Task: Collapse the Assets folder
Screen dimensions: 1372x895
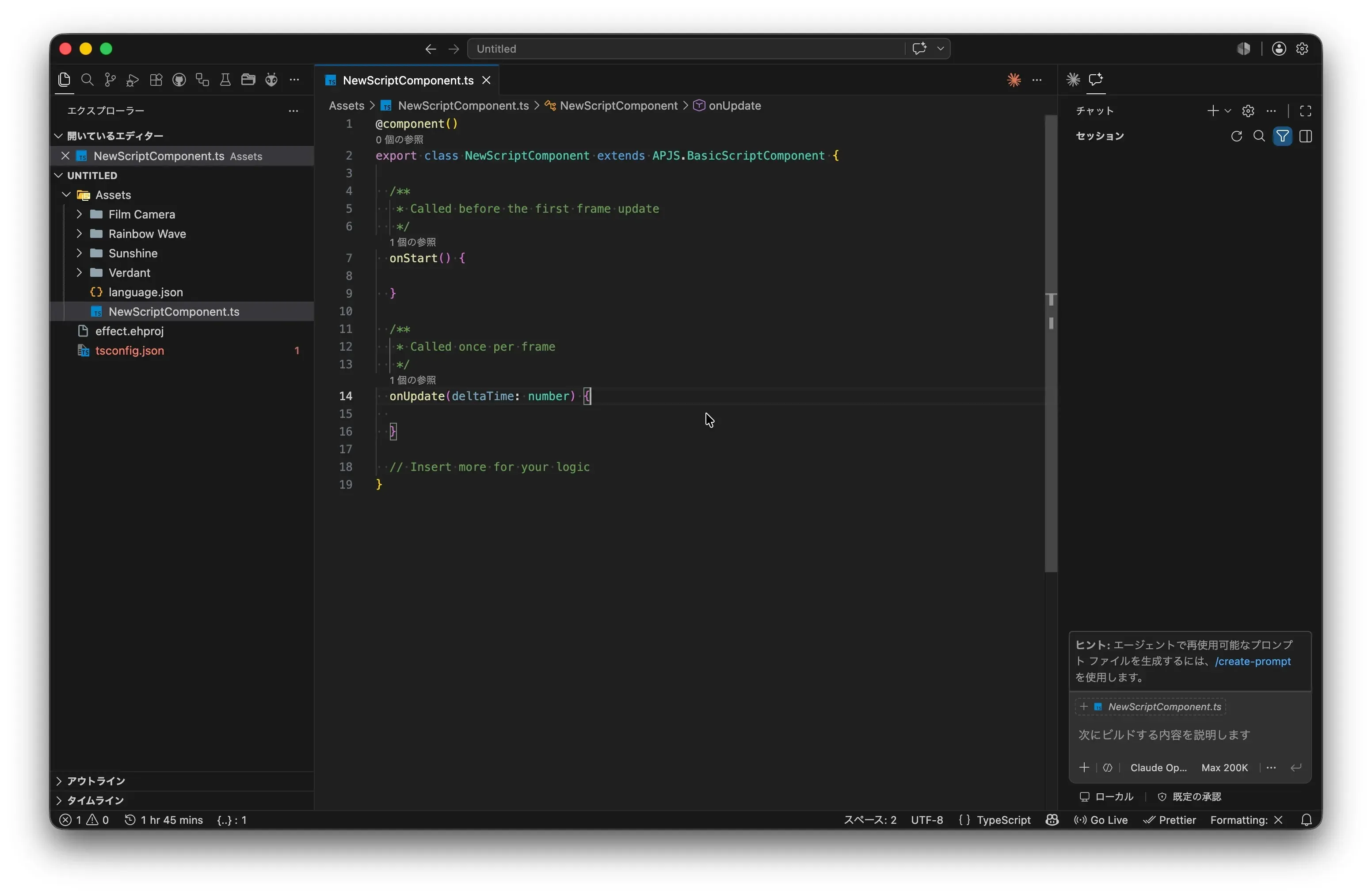Action: (x=182, y=195)
